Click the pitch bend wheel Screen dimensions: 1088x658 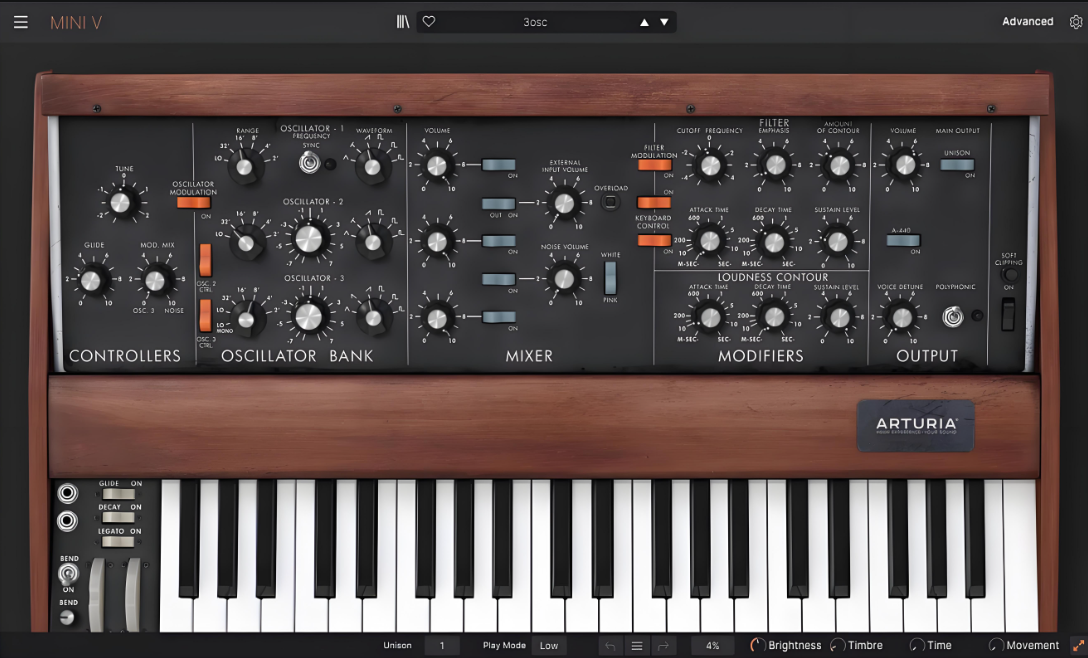pyautogui.click(x=96, y=595)
